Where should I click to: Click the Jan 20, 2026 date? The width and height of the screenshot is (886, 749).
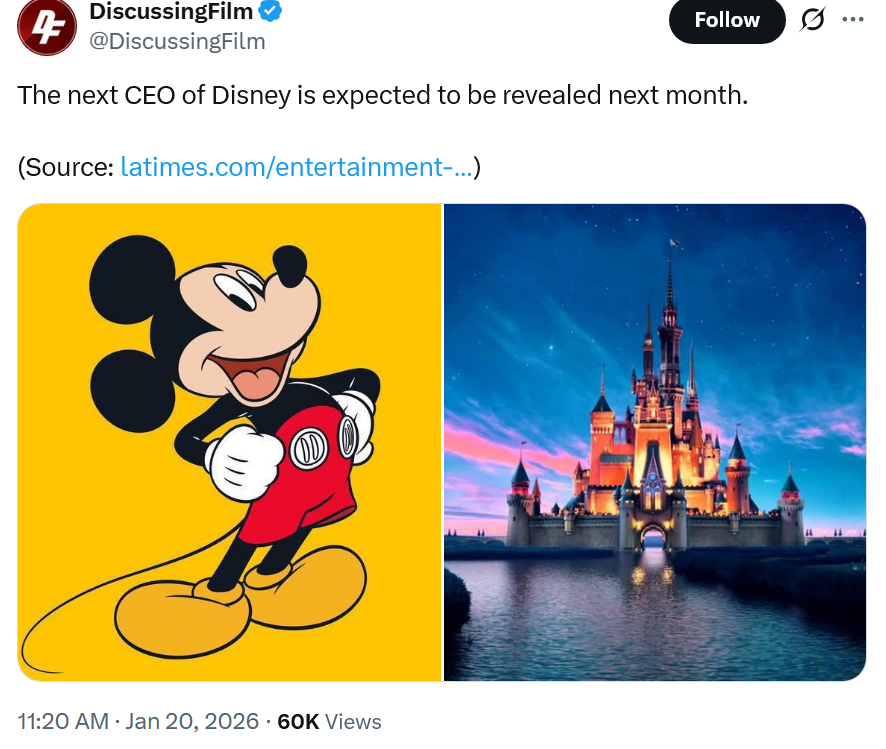click(189, 721)
